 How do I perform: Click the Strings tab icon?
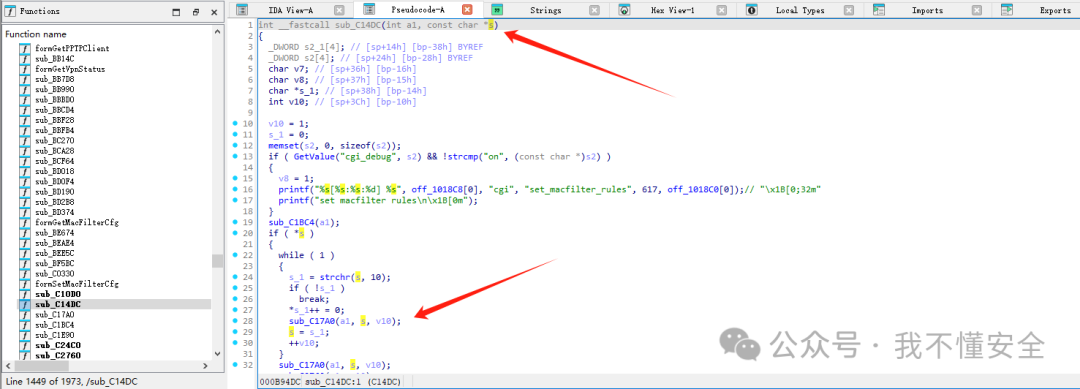coord(497,10)
